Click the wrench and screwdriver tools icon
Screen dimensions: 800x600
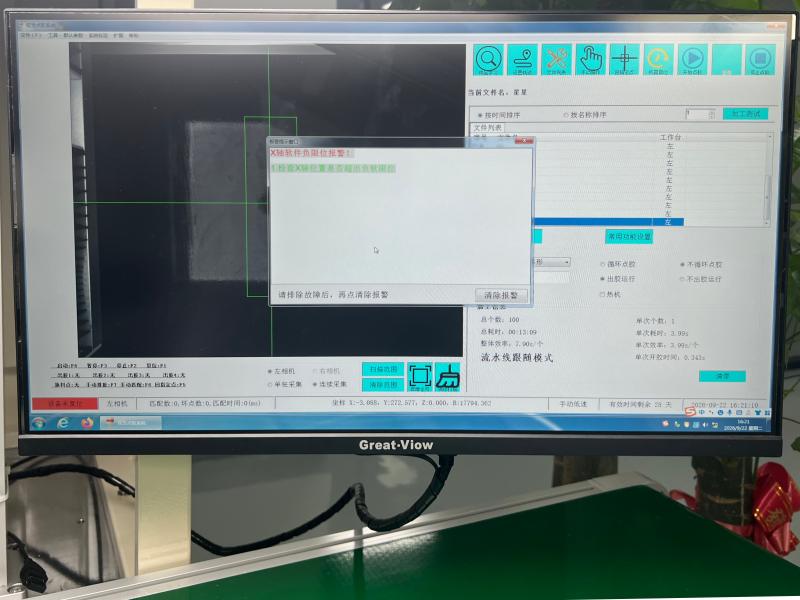coord(557,60)
